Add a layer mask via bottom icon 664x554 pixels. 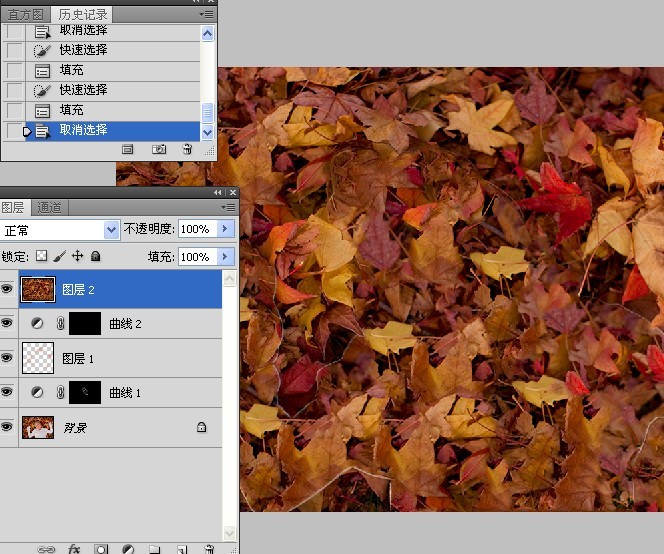tap(101, 549)
